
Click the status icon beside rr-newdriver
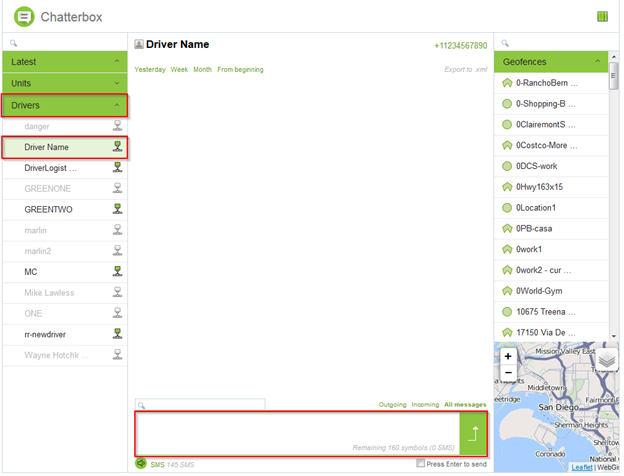[x=117, y=333]
